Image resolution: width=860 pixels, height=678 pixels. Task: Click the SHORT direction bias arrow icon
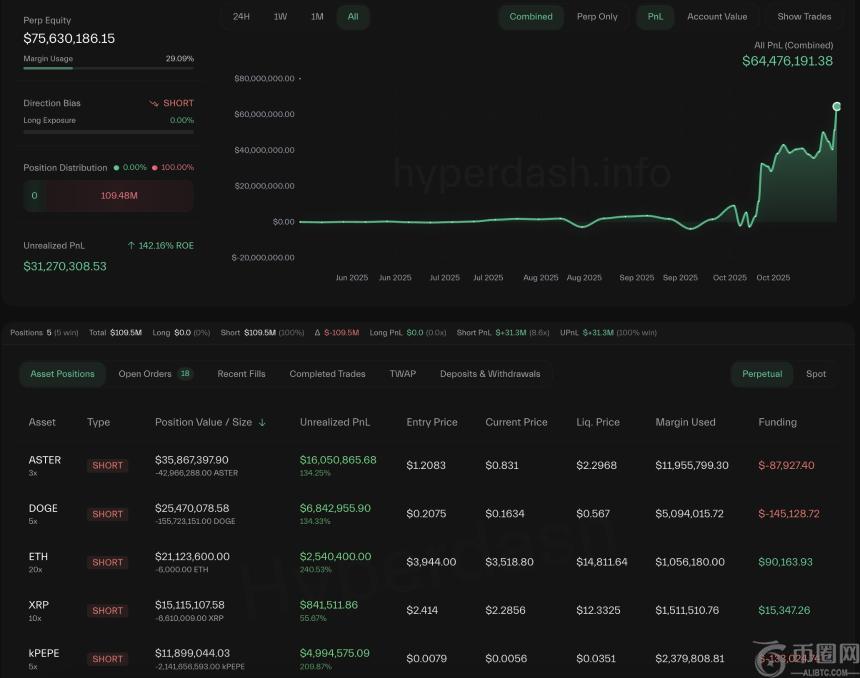click(x=154, y=103)
